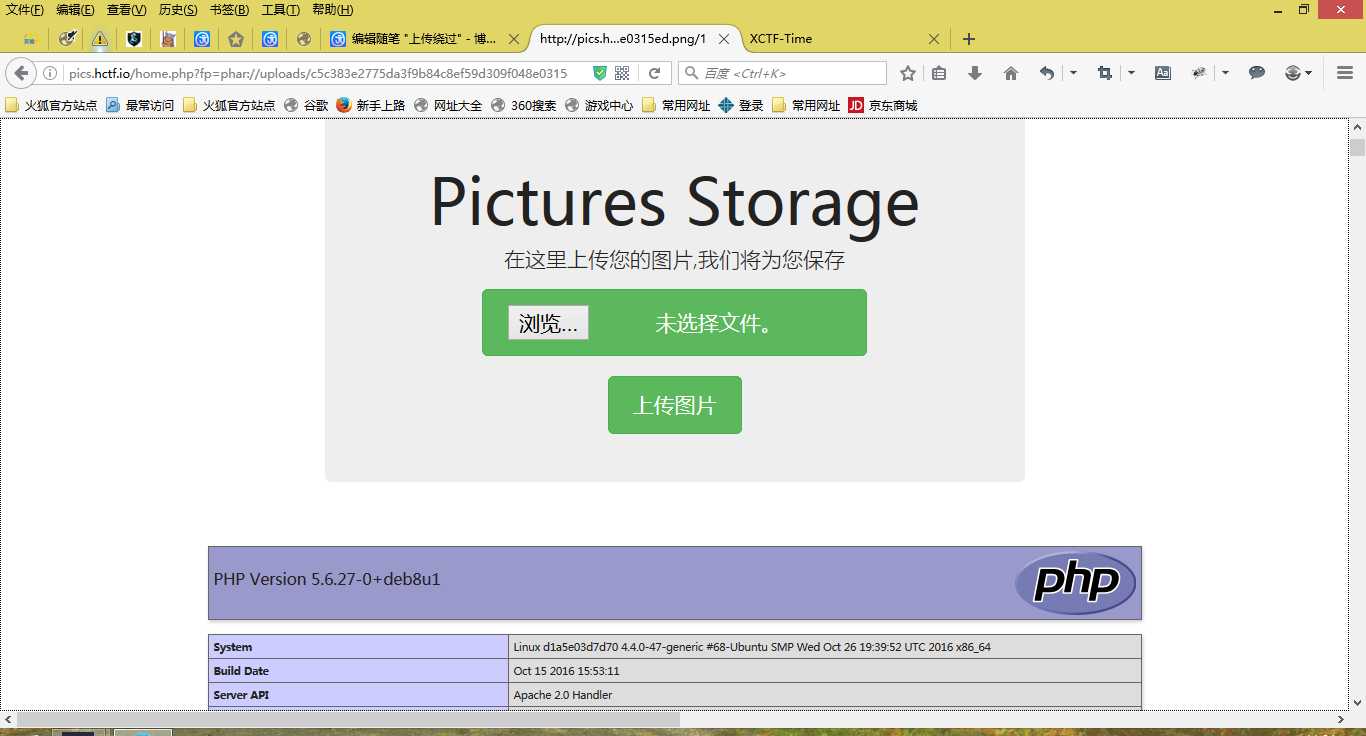Image resolution: width=1366 pixels, height=736 pixels.
Task: Open the 京东商城 bookmark
Action: click(x=883, y=105)
